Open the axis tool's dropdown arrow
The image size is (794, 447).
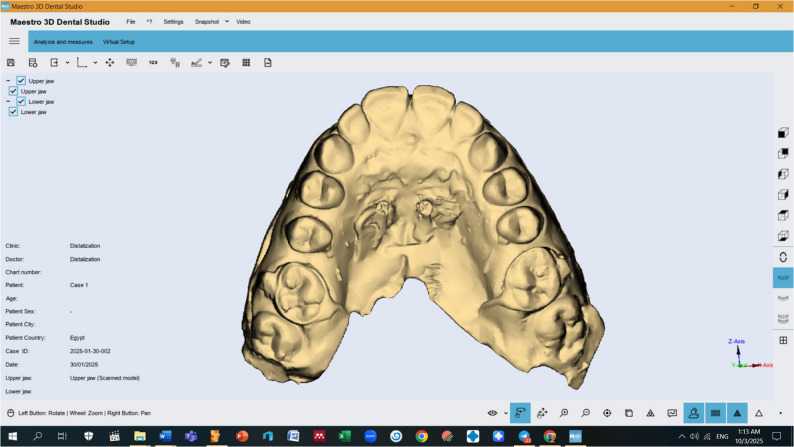[95, 63]
